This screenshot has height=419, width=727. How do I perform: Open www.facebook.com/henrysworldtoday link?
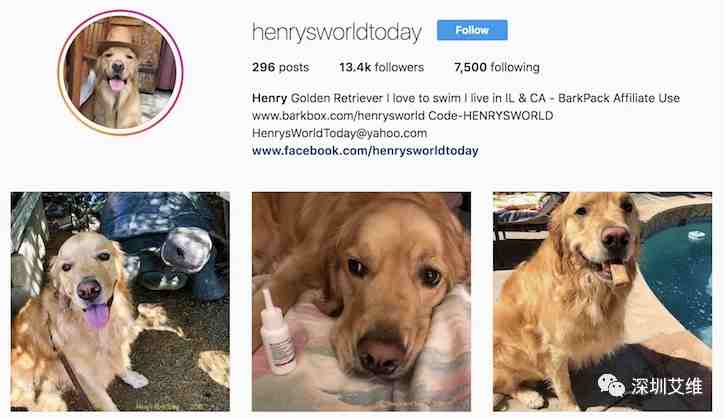click(365, 151)
